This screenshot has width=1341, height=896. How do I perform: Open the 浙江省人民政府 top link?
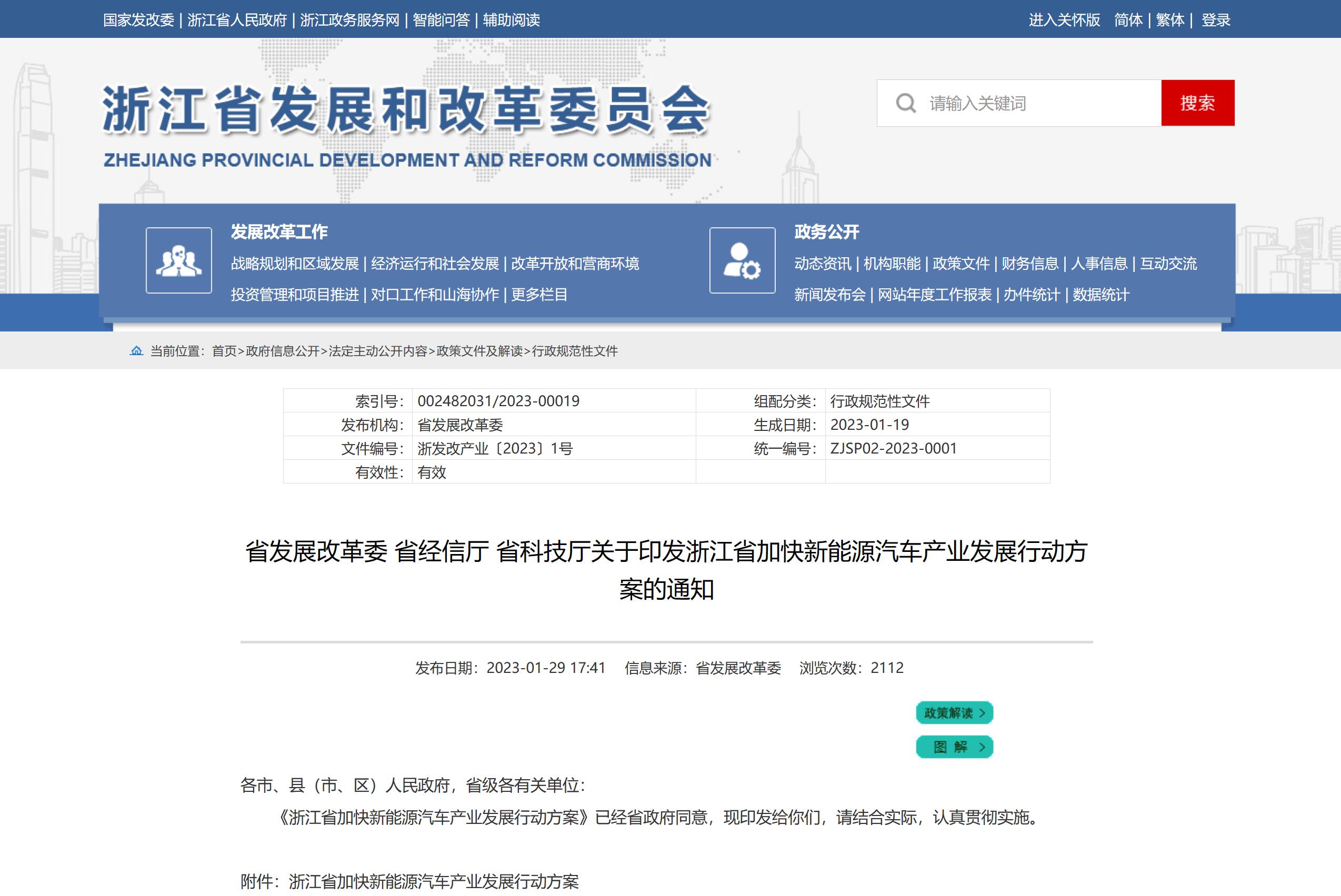pyautogui.click(x=237, y=20)
